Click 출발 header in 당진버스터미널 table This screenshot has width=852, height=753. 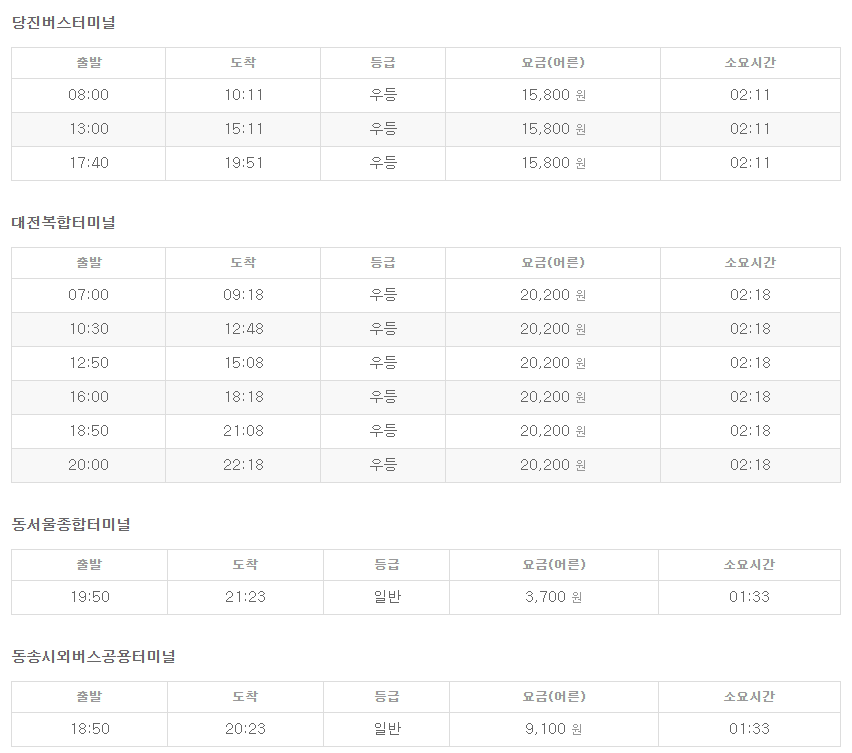[x=89, y=62]
